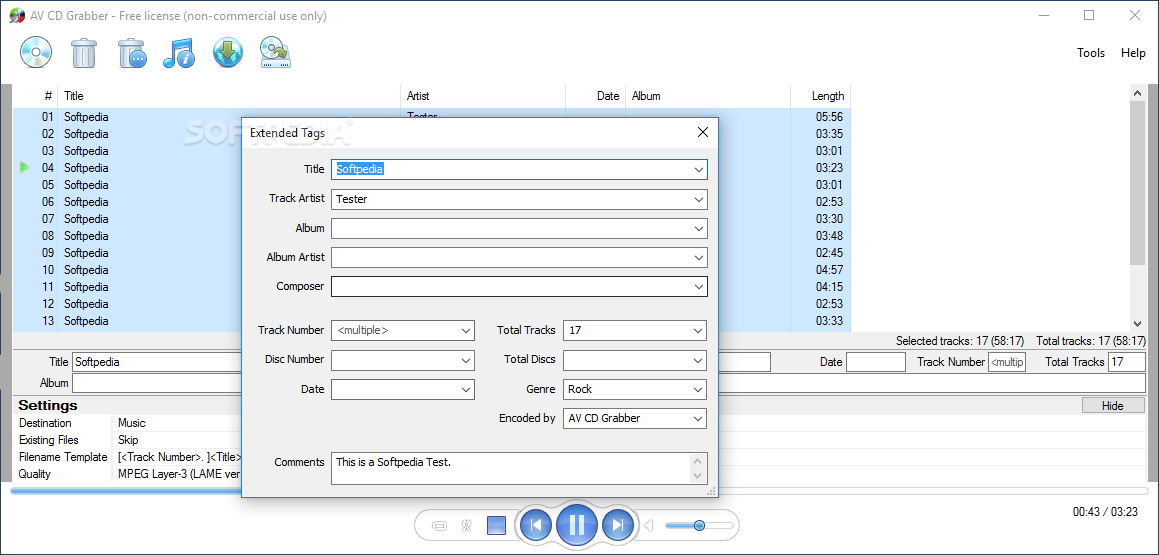Stop playback with the square button
Viewport: 1159px width, 555px height.
[x=496, y=525]
